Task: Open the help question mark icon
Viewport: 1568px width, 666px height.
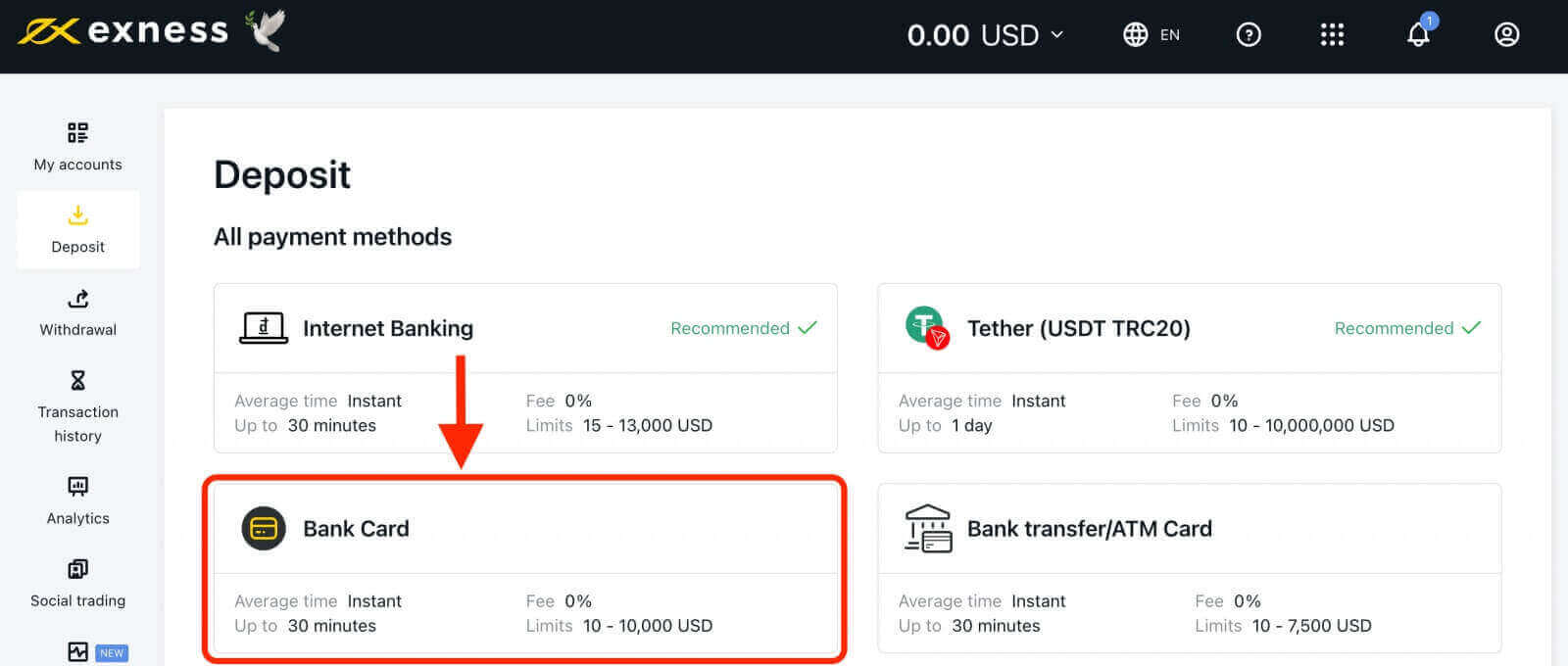Action: [1249, 35]
